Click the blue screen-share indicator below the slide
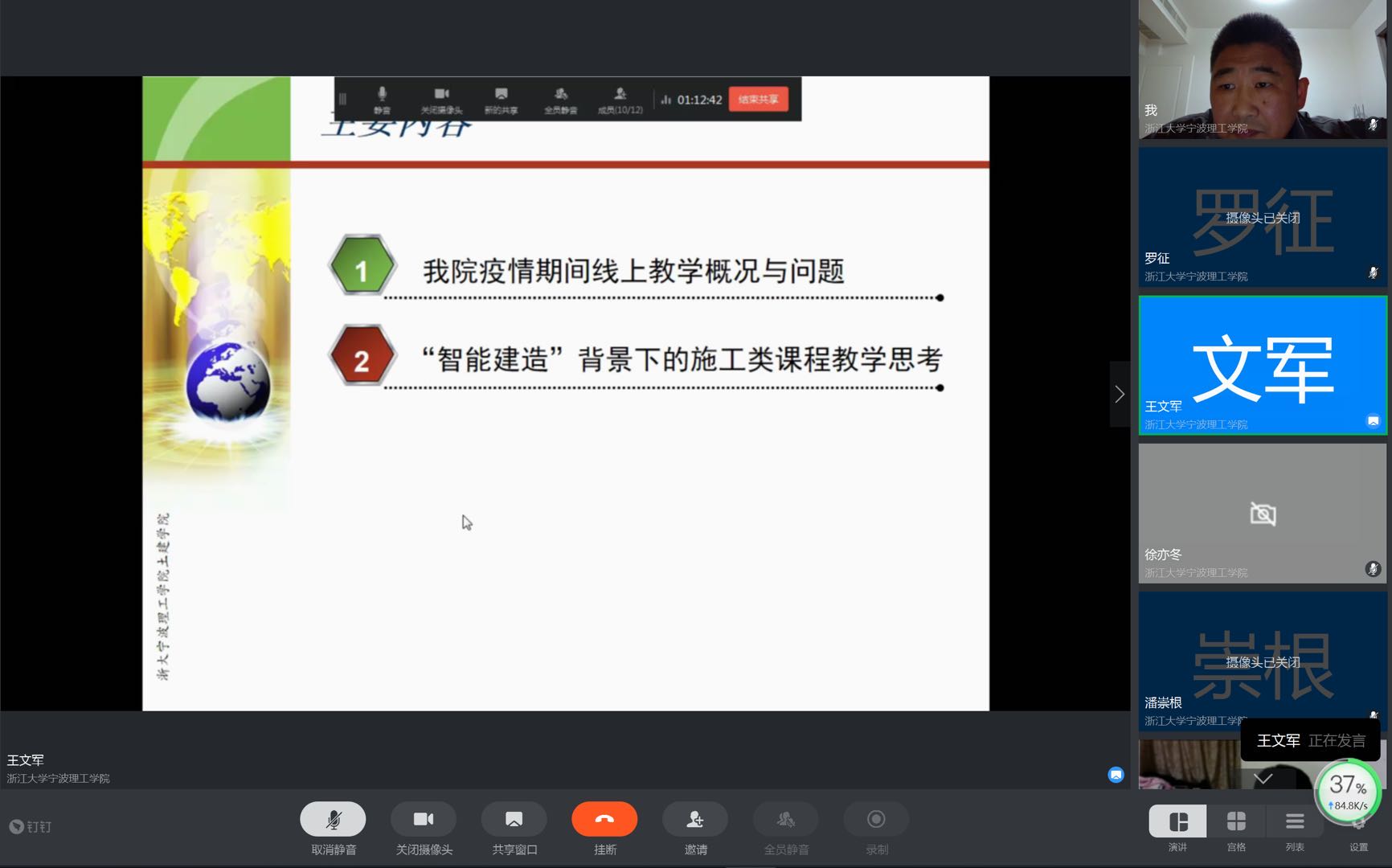Image resolution: width=1392 pixels, height=868 pixels. tap(1116, 775)
